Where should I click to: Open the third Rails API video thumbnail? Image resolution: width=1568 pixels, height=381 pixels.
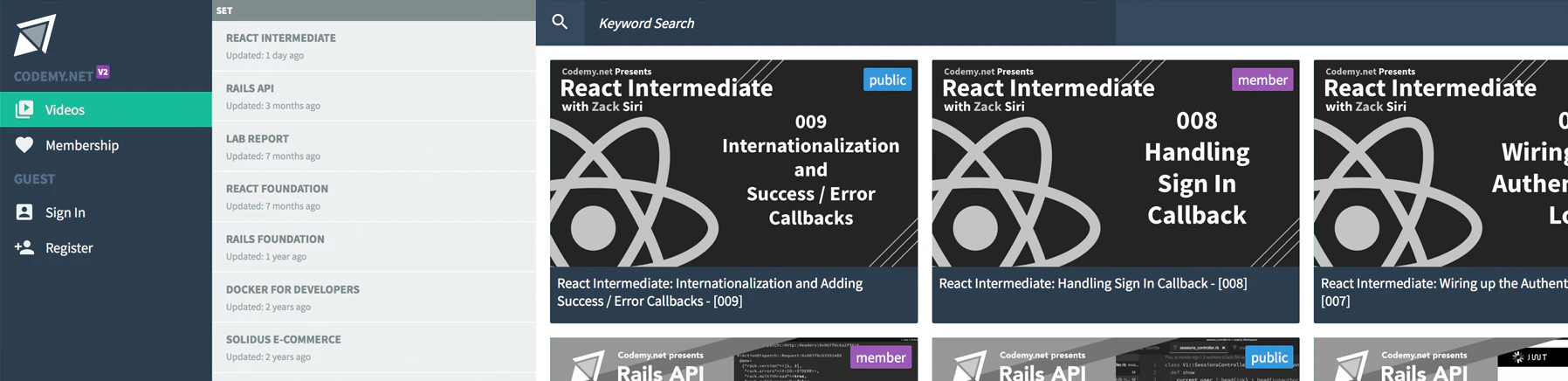(1441, 359)
